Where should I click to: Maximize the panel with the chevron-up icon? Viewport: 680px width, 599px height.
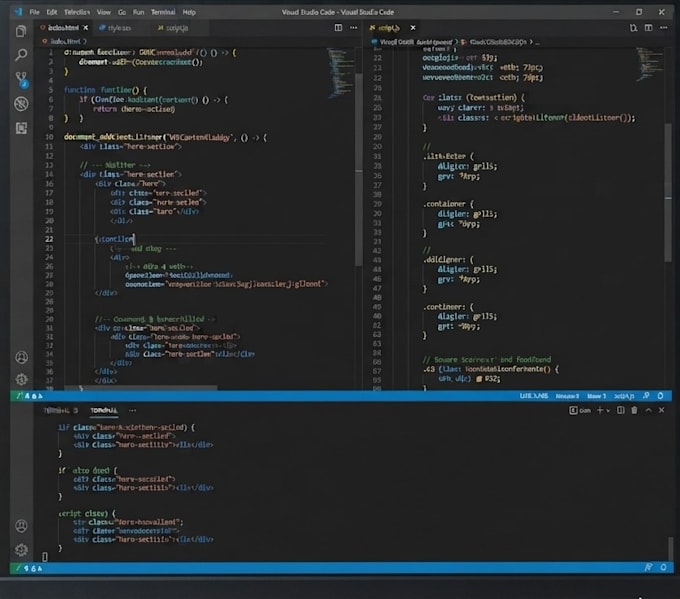point(648,410)
